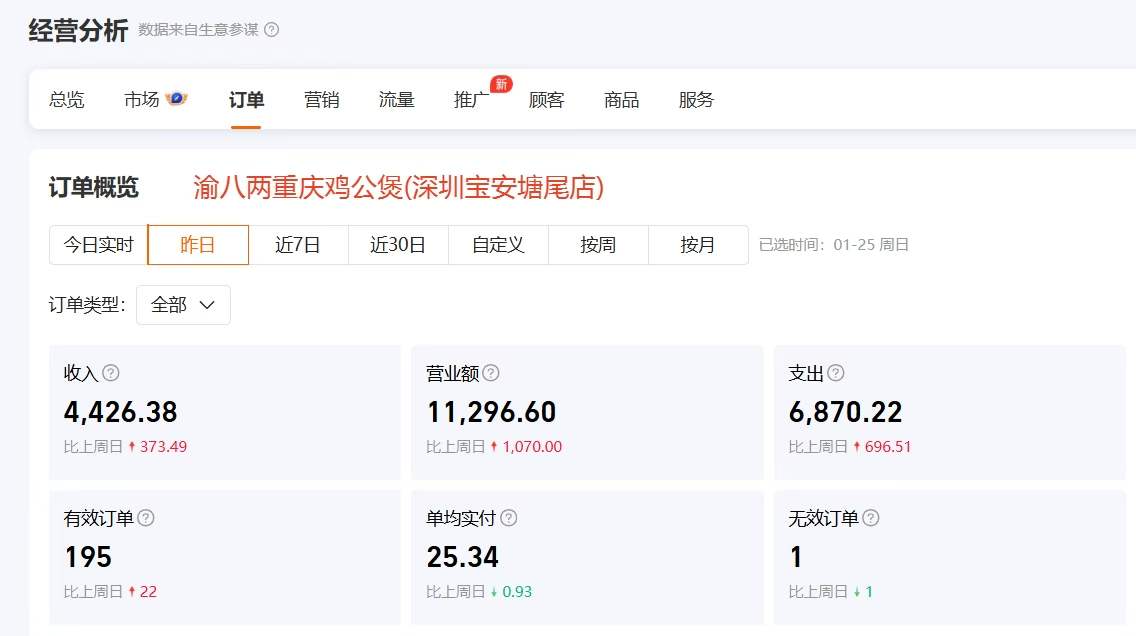Open the 收入 help tooltip icon
This screenshot has width=1136, height=636.
point(110,373)
